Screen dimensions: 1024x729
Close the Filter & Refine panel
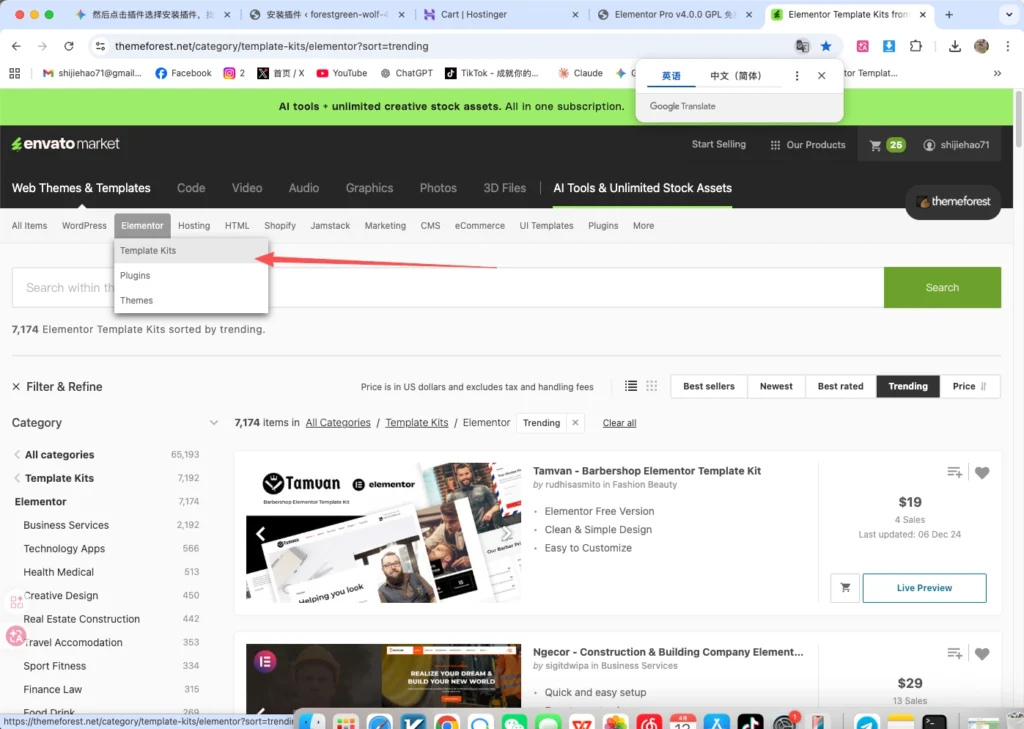[x=16, y=387]
